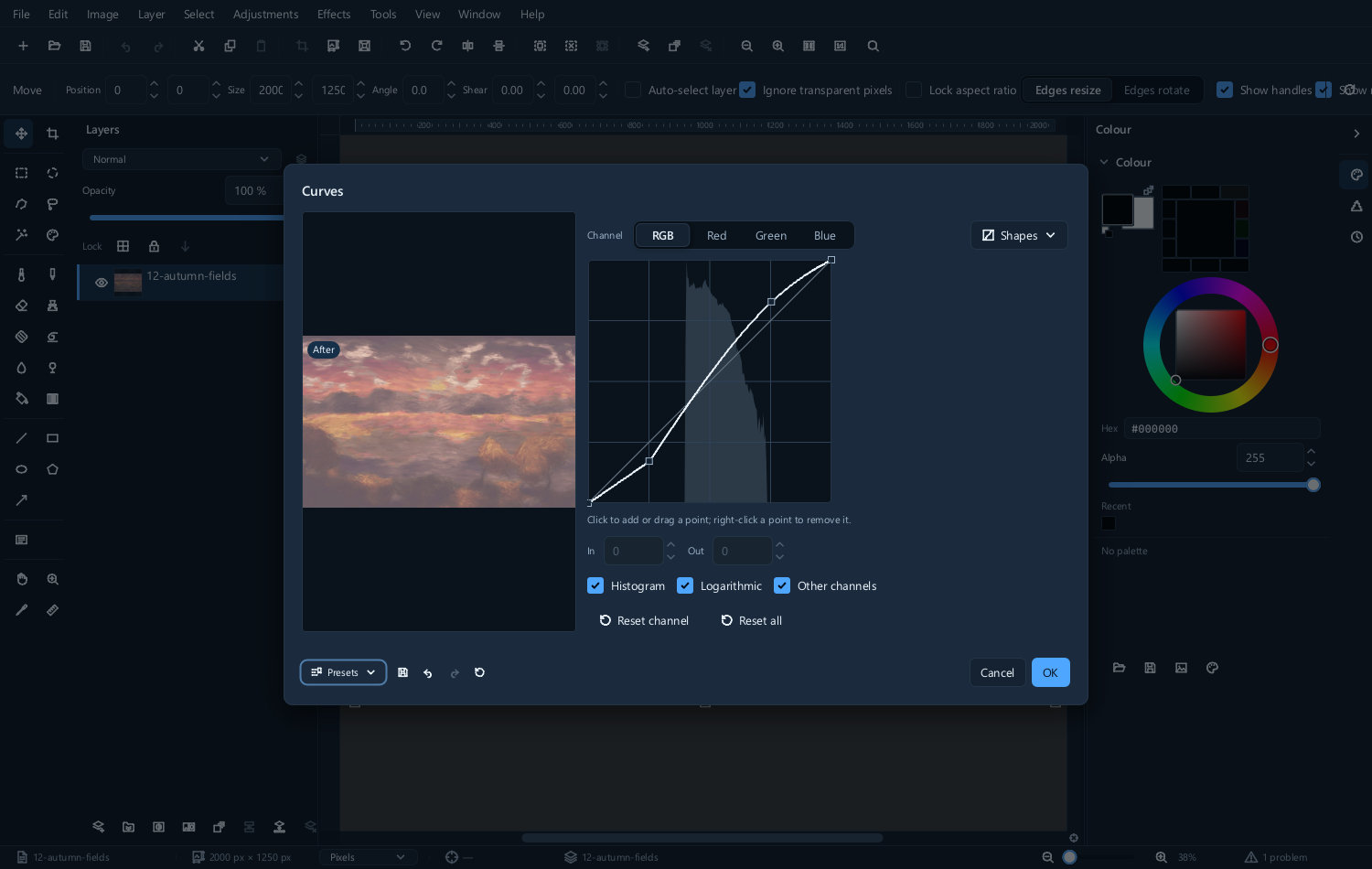Click the undo arrow in the Curves dialog
1372x869 pixels.
pyautogui.click(x=428, y=672)
